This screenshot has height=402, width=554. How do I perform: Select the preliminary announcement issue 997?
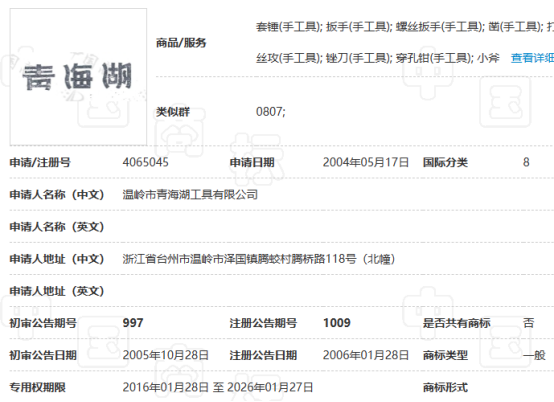click(x=133, y=323)
